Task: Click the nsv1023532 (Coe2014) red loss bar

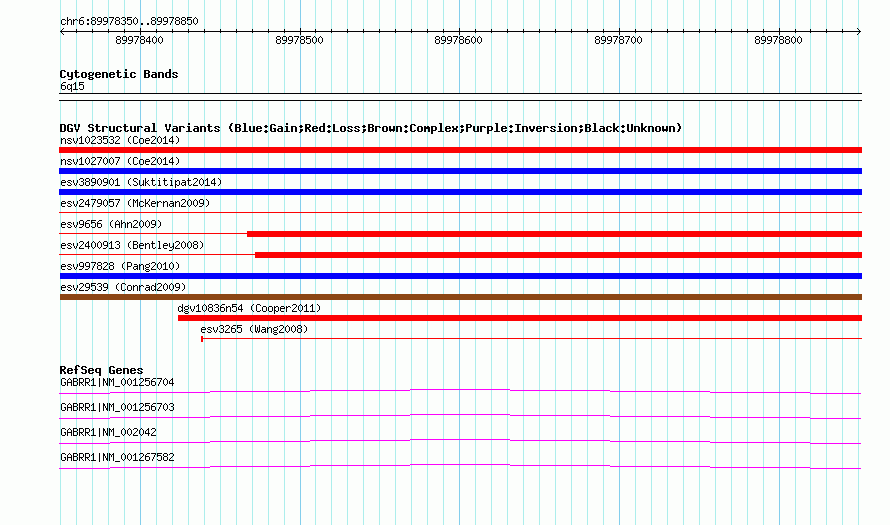Action: (x=460, y=150)
